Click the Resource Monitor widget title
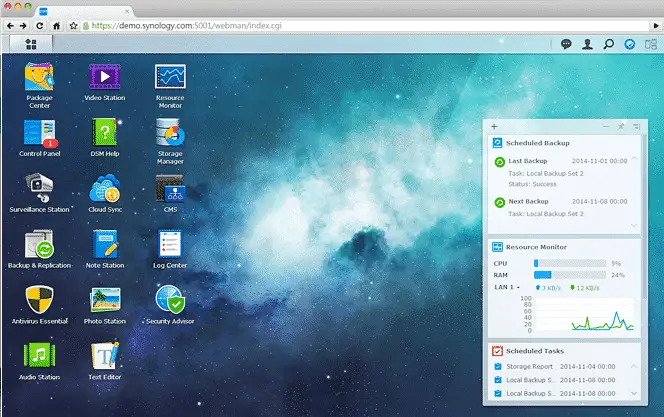The width and height of the screenshot is (664, 417). pyautogui.click(x=536, y=247)
